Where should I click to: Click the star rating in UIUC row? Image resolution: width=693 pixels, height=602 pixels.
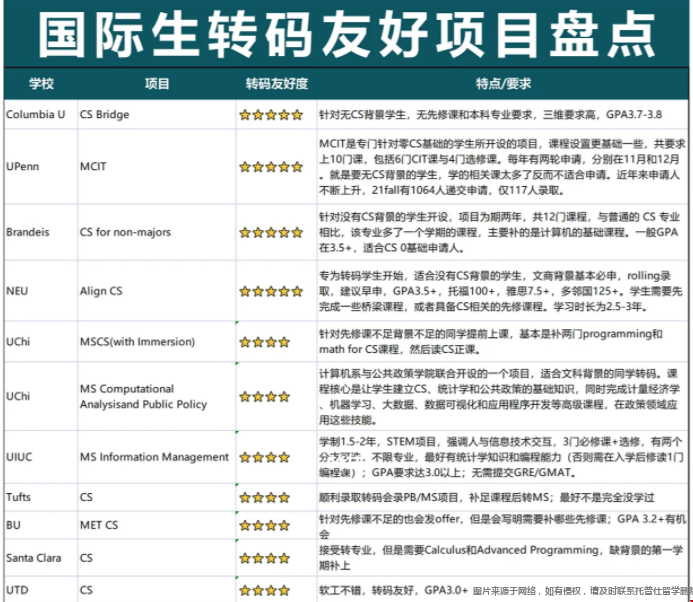point(264,457)
